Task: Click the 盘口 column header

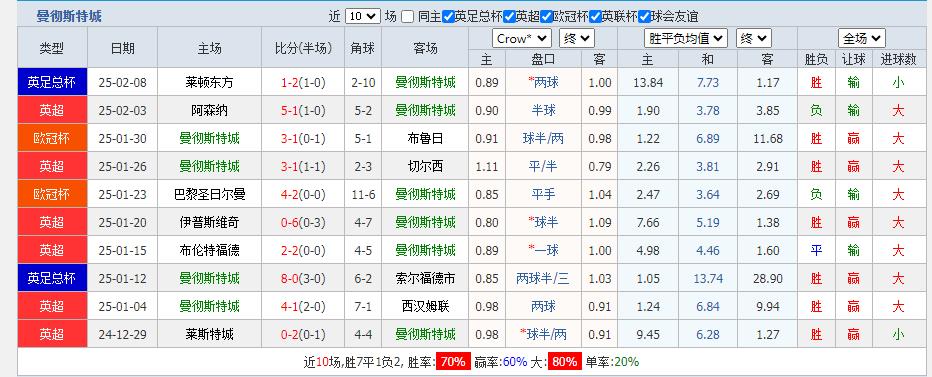Action: [543, 59]
